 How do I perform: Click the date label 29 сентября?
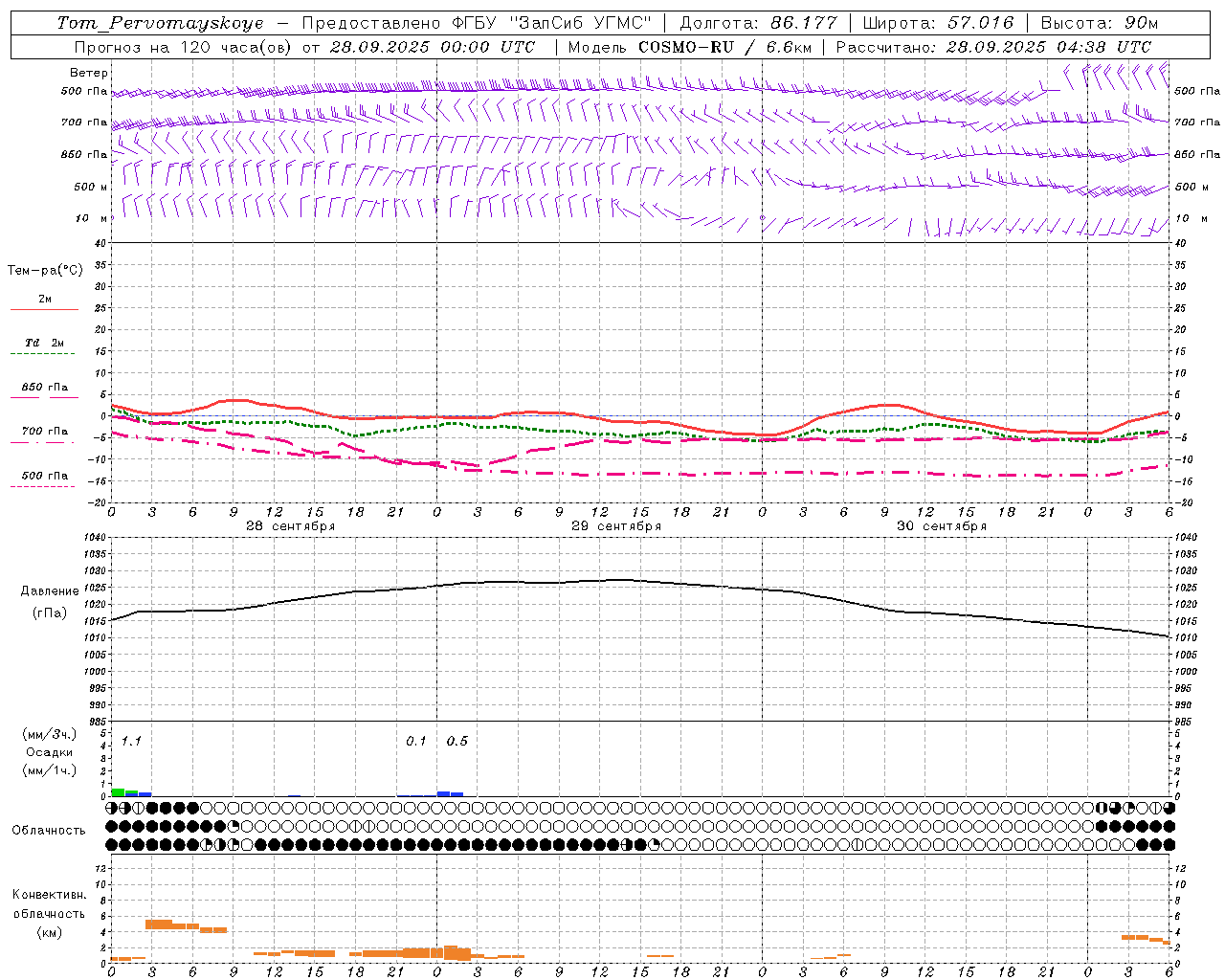click(616, 526)
